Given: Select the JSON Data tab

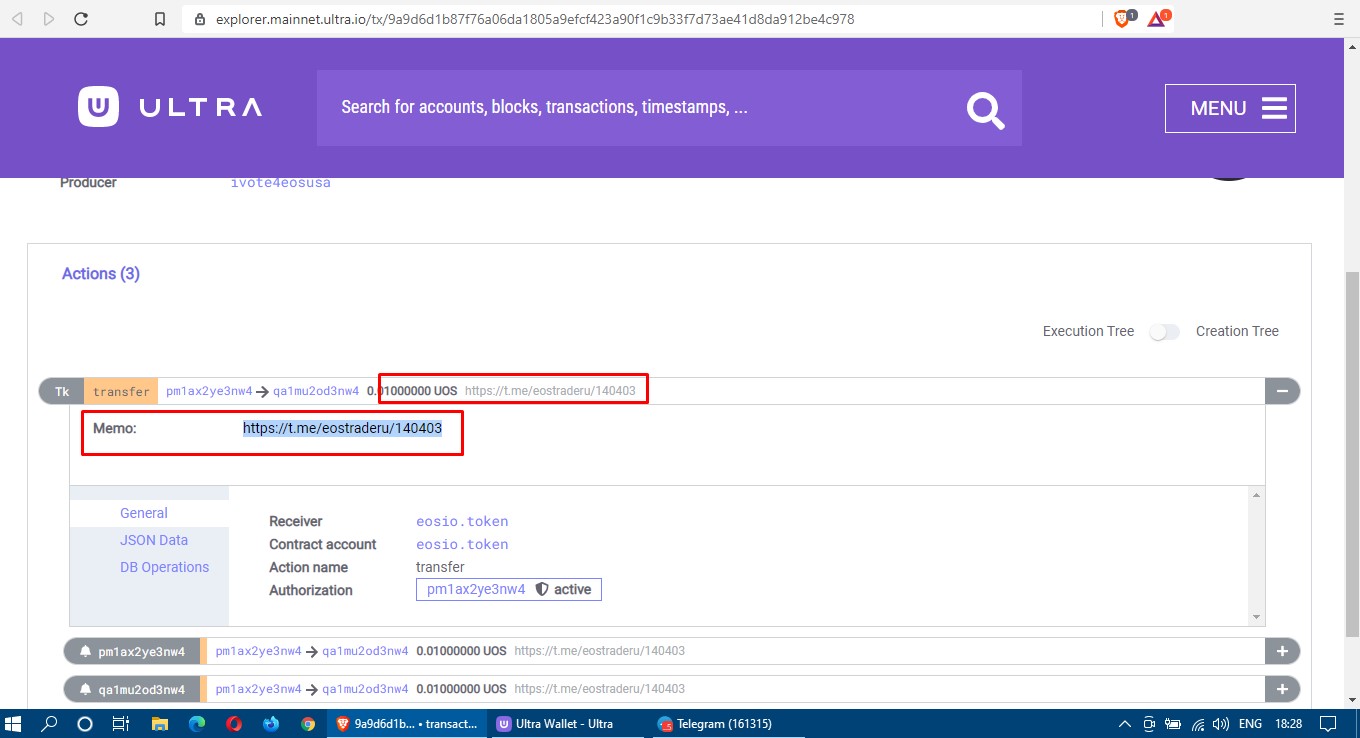Looking at the screenshot, I should click(x=154, y=540).
